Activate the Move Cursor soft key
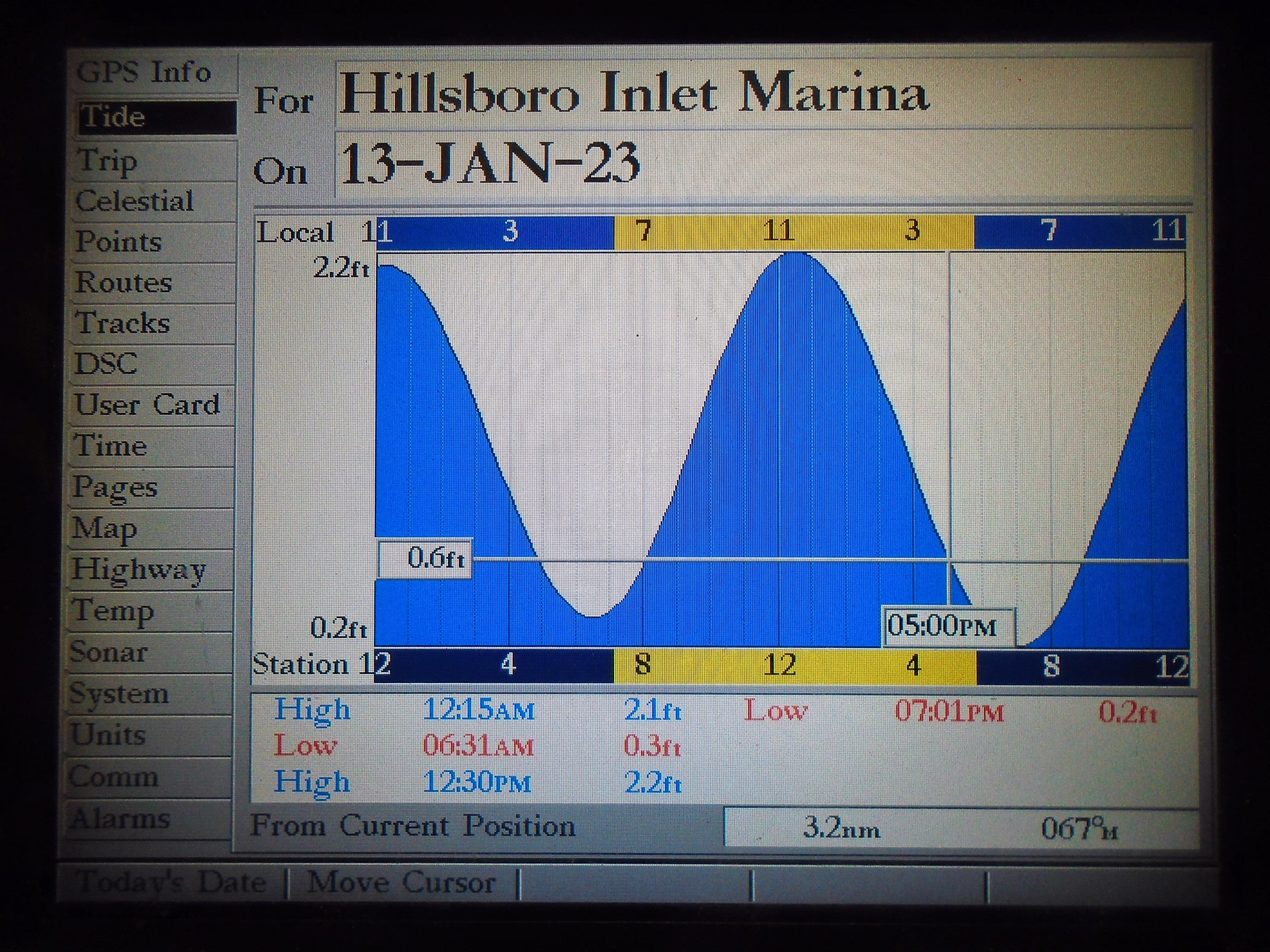The height and width of the screenshot is (952, 1270). (402, 883)
